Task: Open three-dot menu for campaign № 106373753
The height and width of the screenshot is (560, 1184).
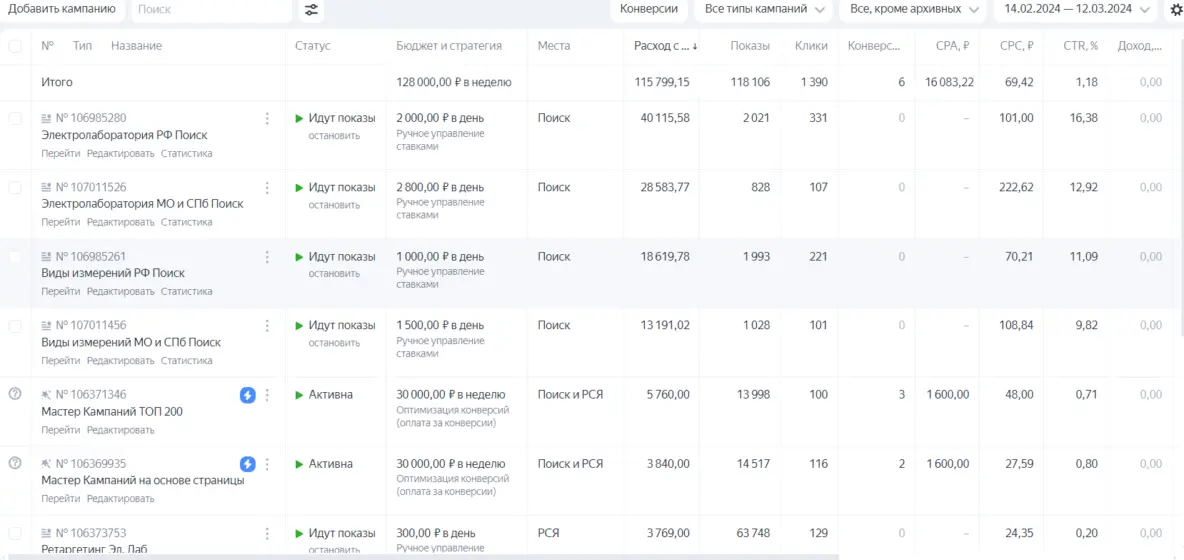Action: click(267, 534)
